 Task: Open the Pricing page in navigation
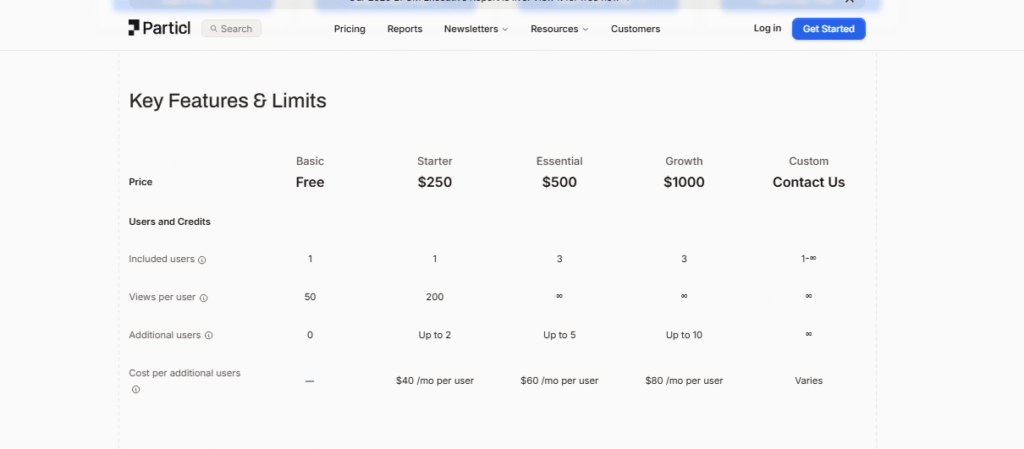(x=350, y=29)
